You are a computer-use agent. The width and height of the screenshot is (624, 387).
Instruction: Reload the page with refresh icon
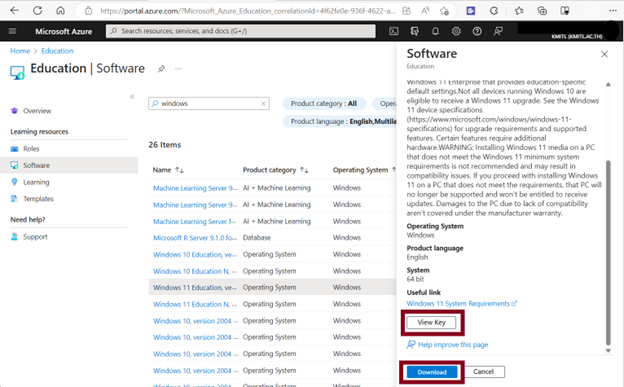(x=37, y=11)
